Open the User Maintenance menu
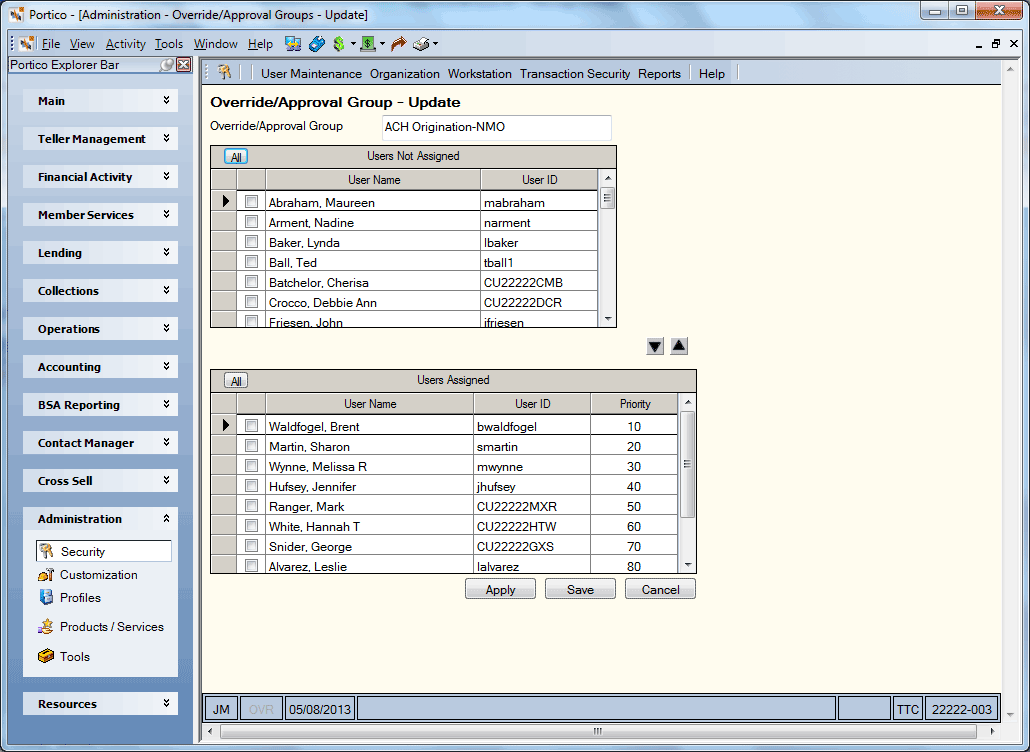 (x=311, y=74)
